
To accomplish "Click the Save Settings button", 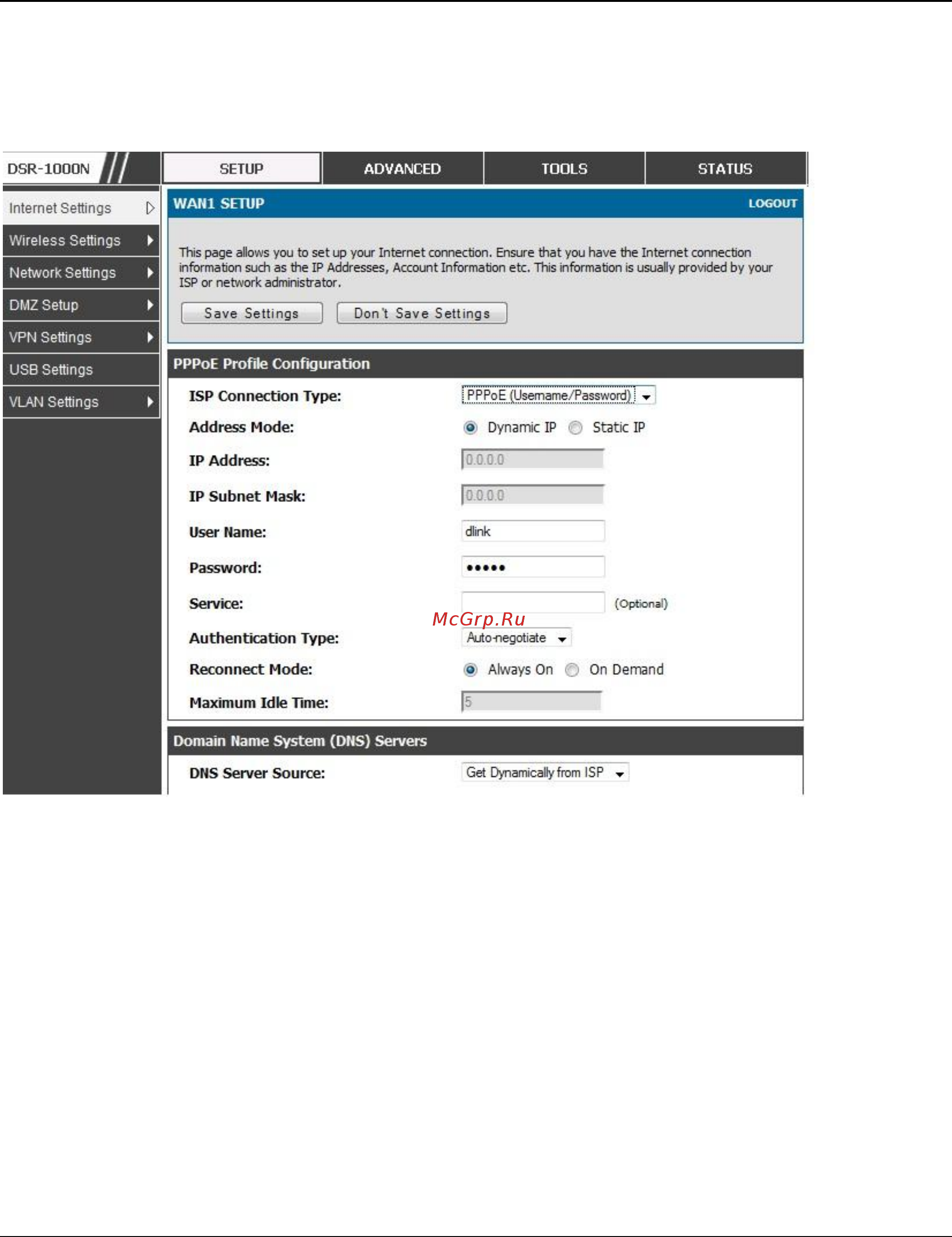I will point(252,313).
